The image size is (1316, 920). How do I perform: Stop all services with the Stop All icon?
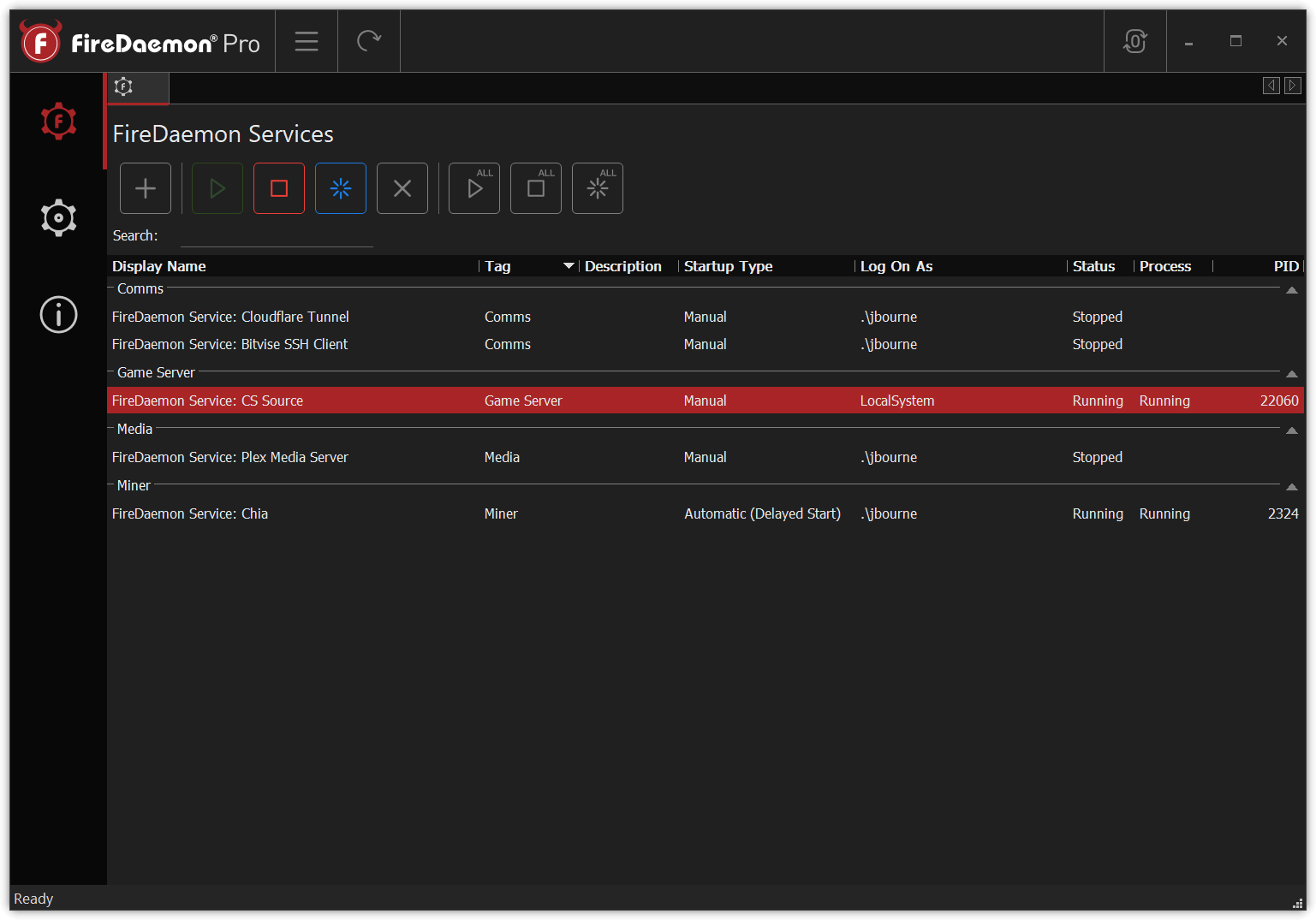tap(535, 188)
